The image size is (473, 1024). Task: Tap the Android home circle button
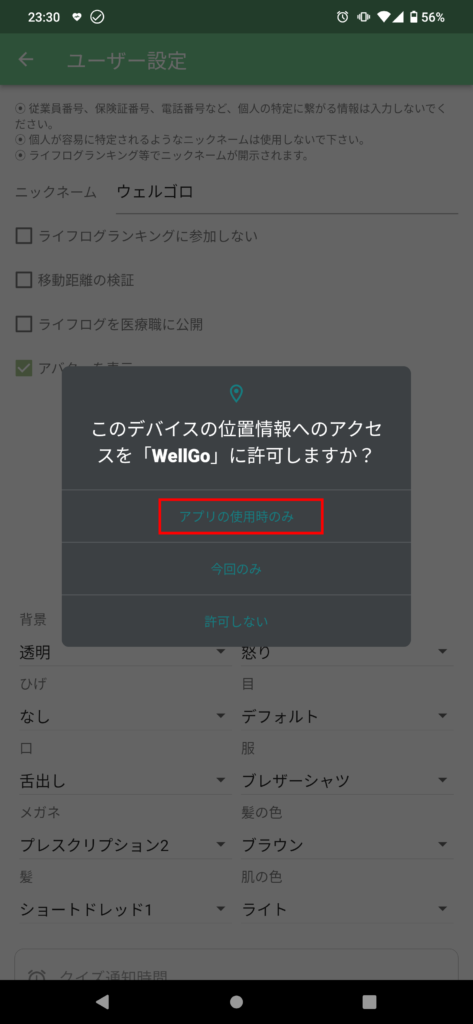236,1002
